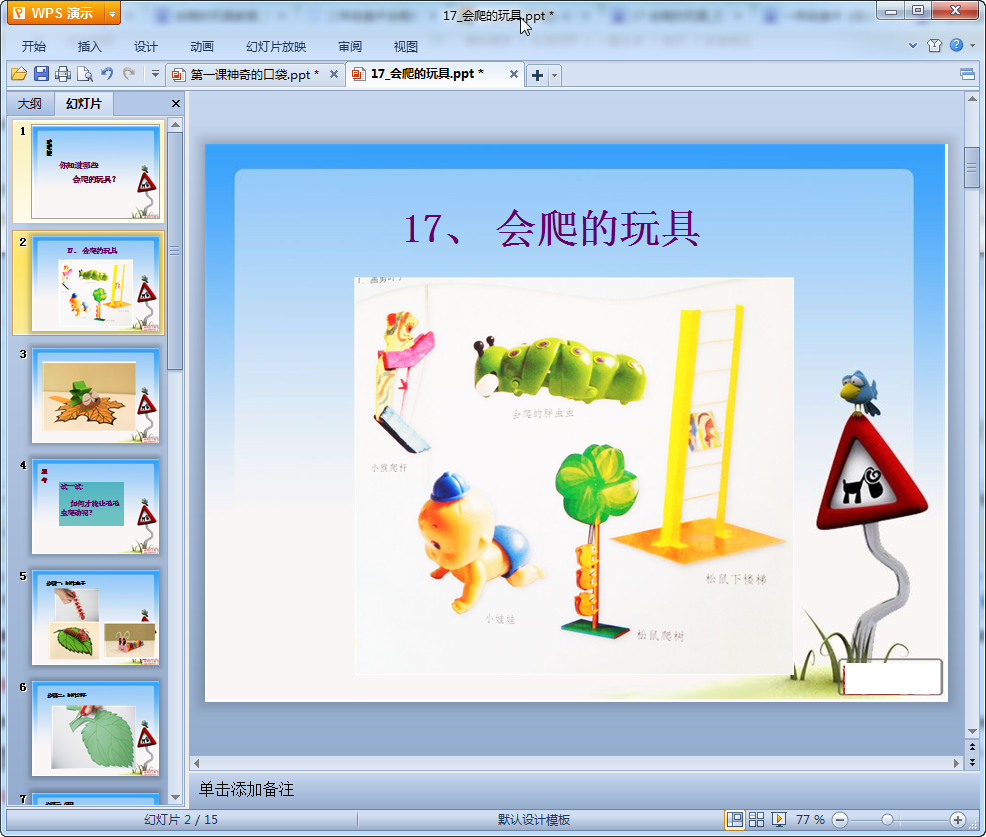
Task: Open the skin shirt icon
Action: coord(934,45)
